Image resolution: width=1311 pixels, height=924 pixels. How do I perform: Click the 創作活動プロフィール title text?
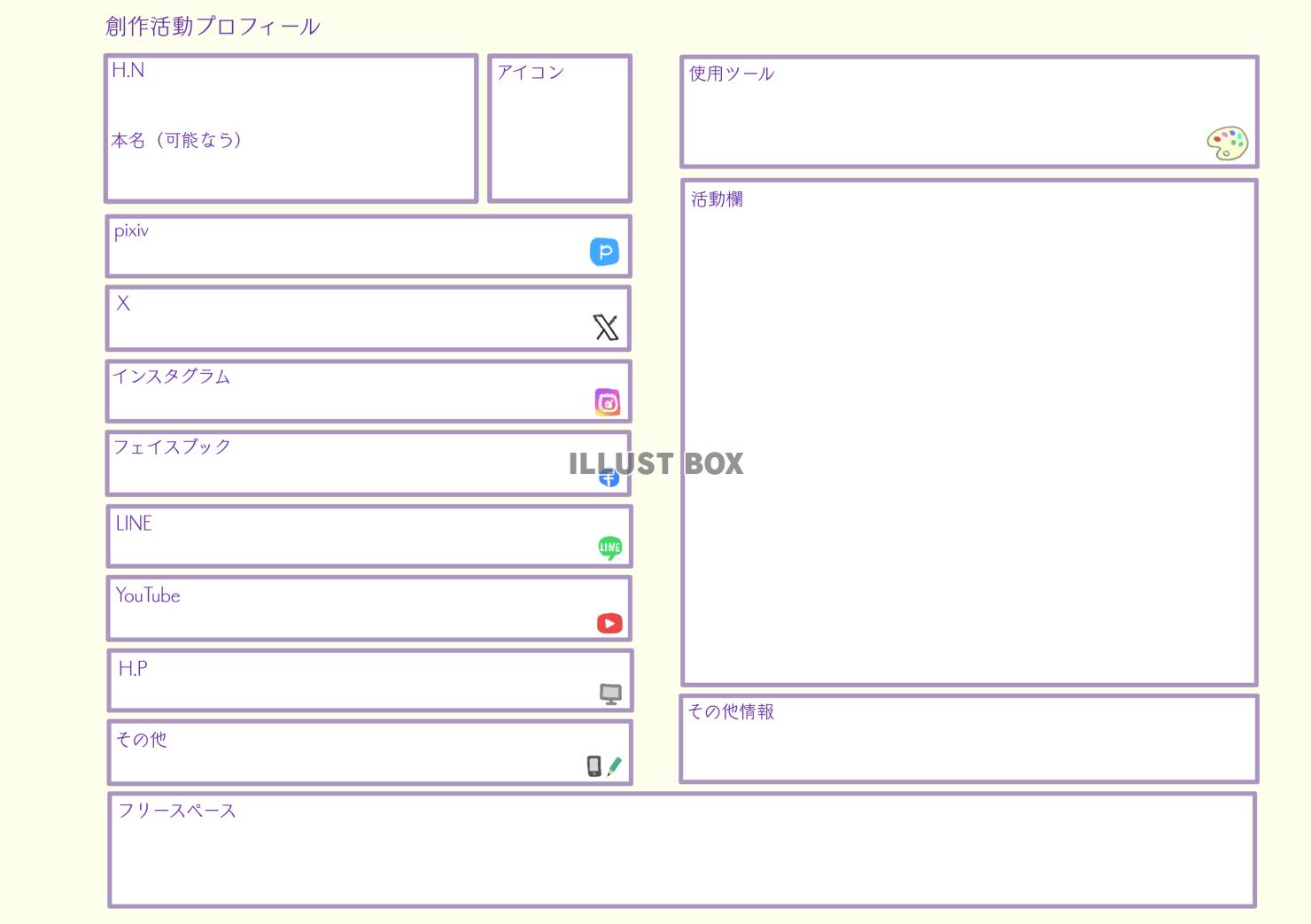point(213,27)
